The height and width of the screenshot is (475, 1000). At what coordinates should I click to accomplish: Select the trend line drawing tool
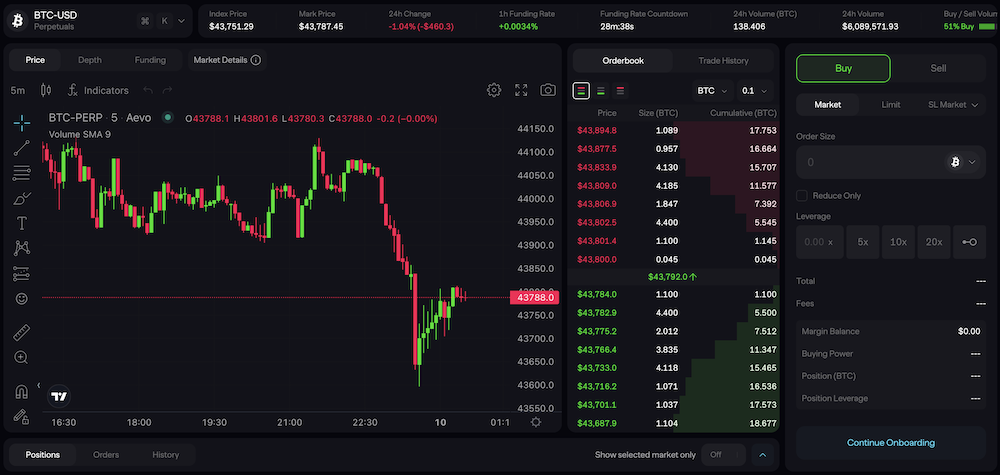coord(22,148)
